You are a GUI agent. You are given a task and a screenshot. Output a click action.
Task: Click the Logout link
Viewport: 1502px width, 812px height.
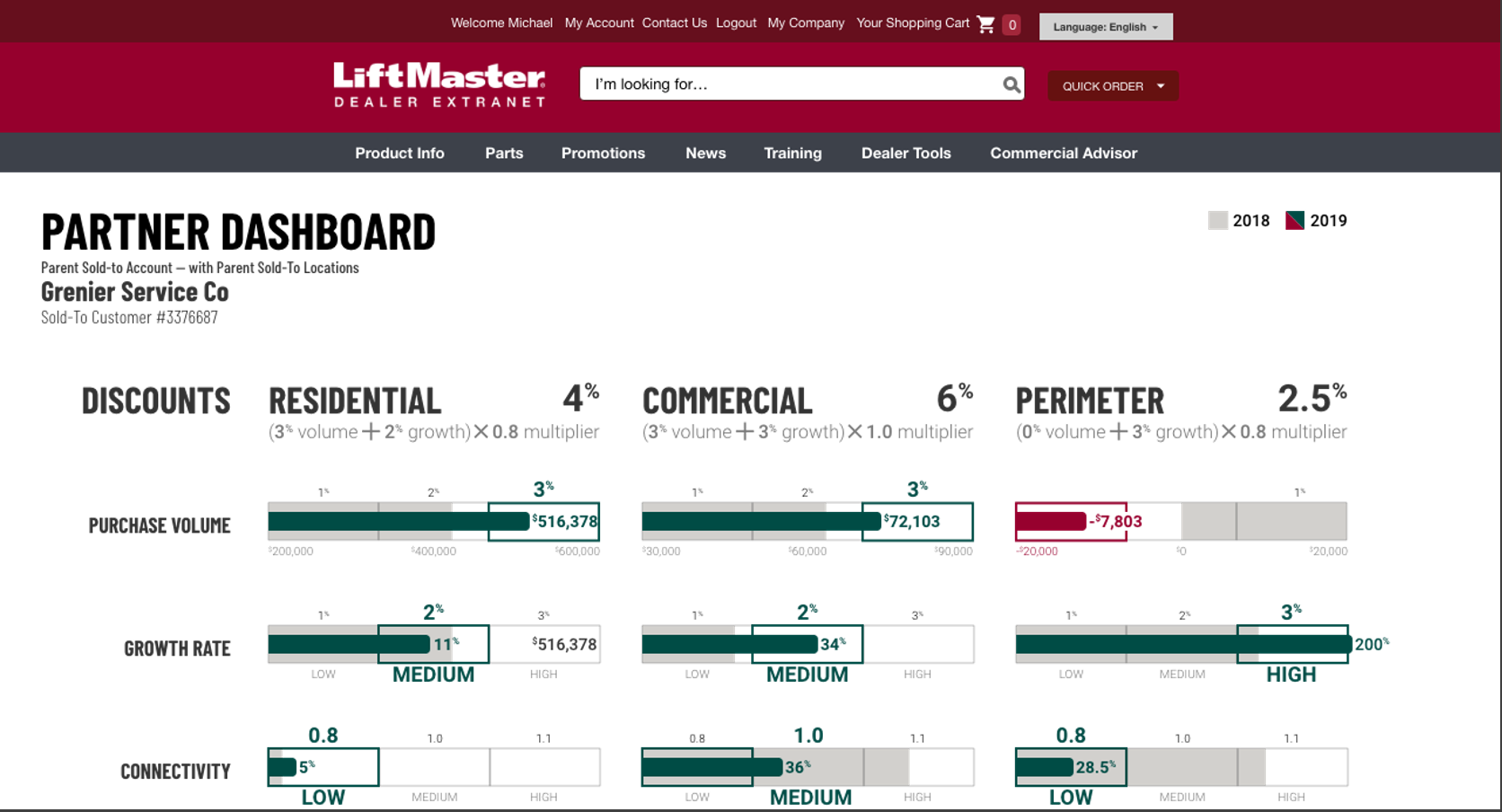point(736,23)
